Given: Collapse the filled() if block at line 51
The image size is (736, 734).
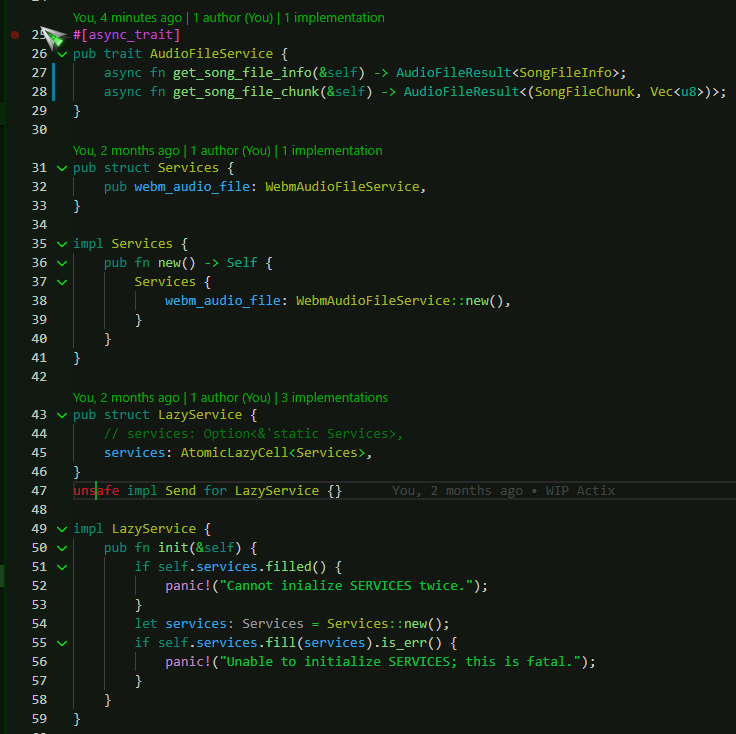Looking at the screenshot, I should [62, 567].
